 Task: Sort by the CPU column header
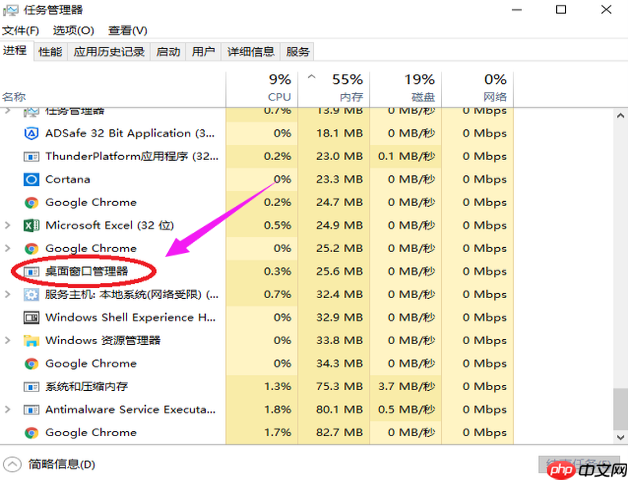tap(262, 89)
